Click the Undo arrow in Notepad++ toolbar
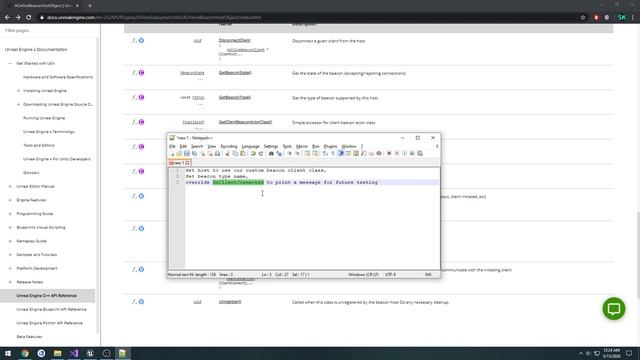This screenshot has height=360, width=640. (x=253, y=153)
